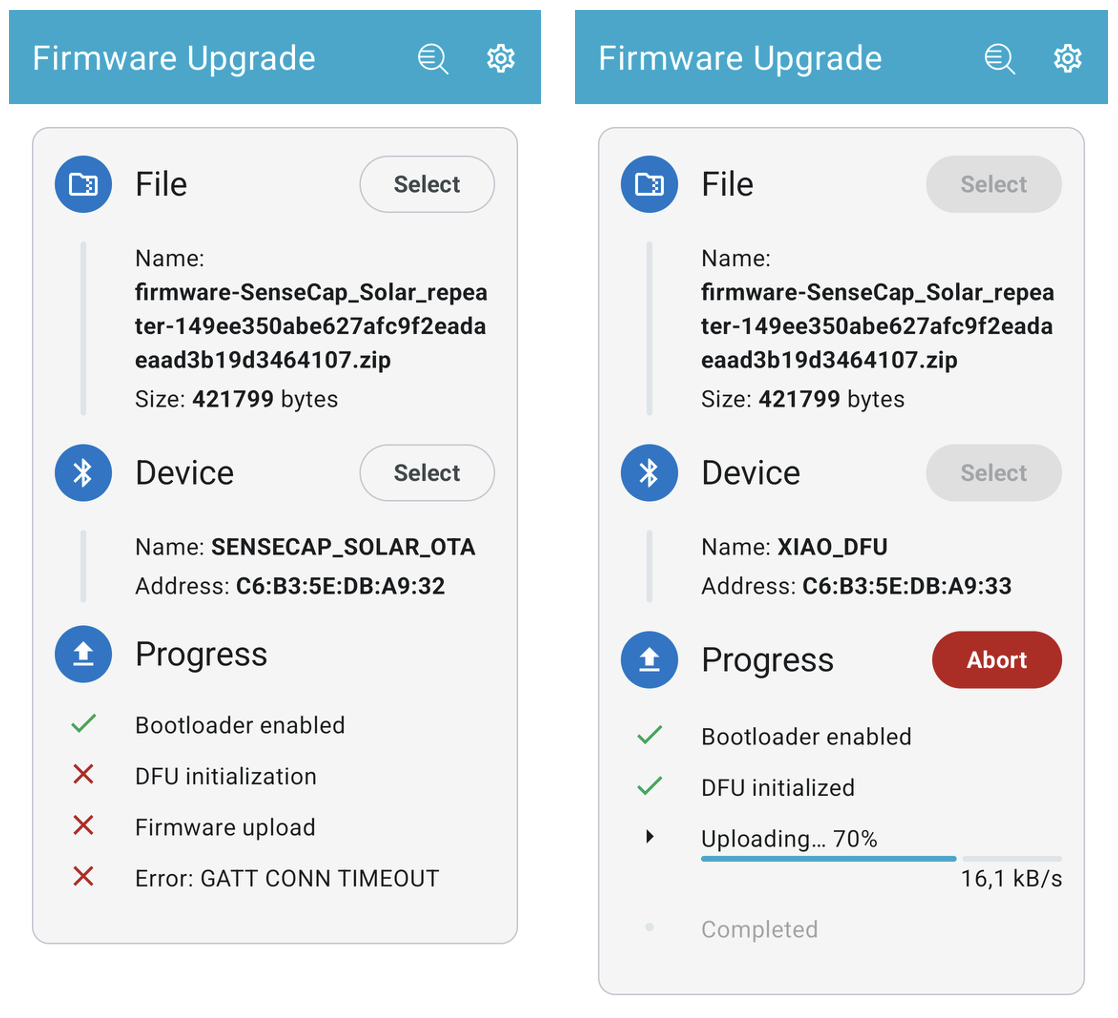
Task: Select a firmware file in left panel
Action: pos(427,185)
